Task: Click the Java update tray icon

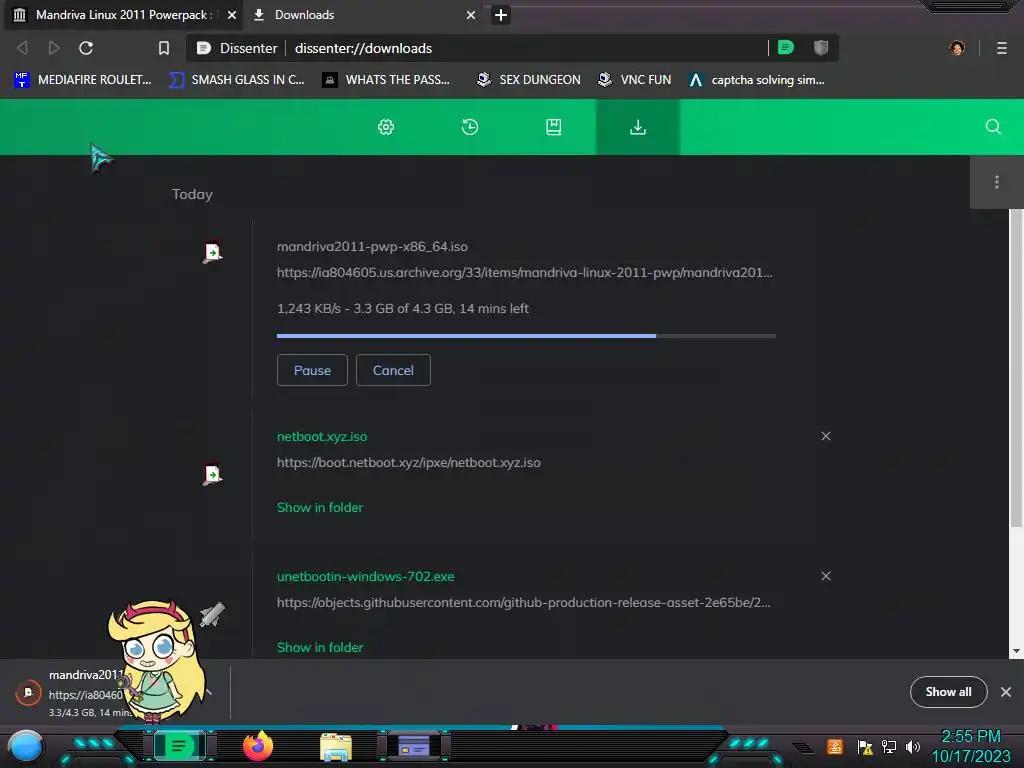Action: (835, 746)
